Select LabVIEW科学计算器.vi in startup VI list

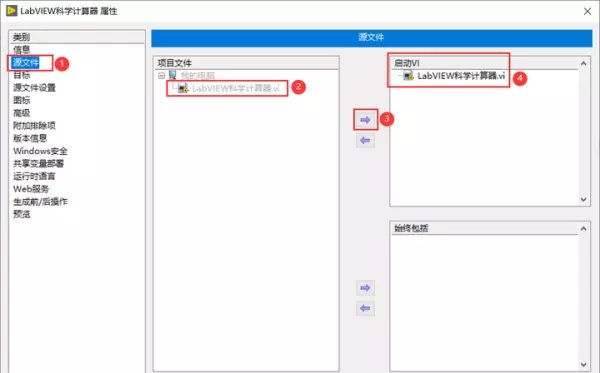coord(461,76)
